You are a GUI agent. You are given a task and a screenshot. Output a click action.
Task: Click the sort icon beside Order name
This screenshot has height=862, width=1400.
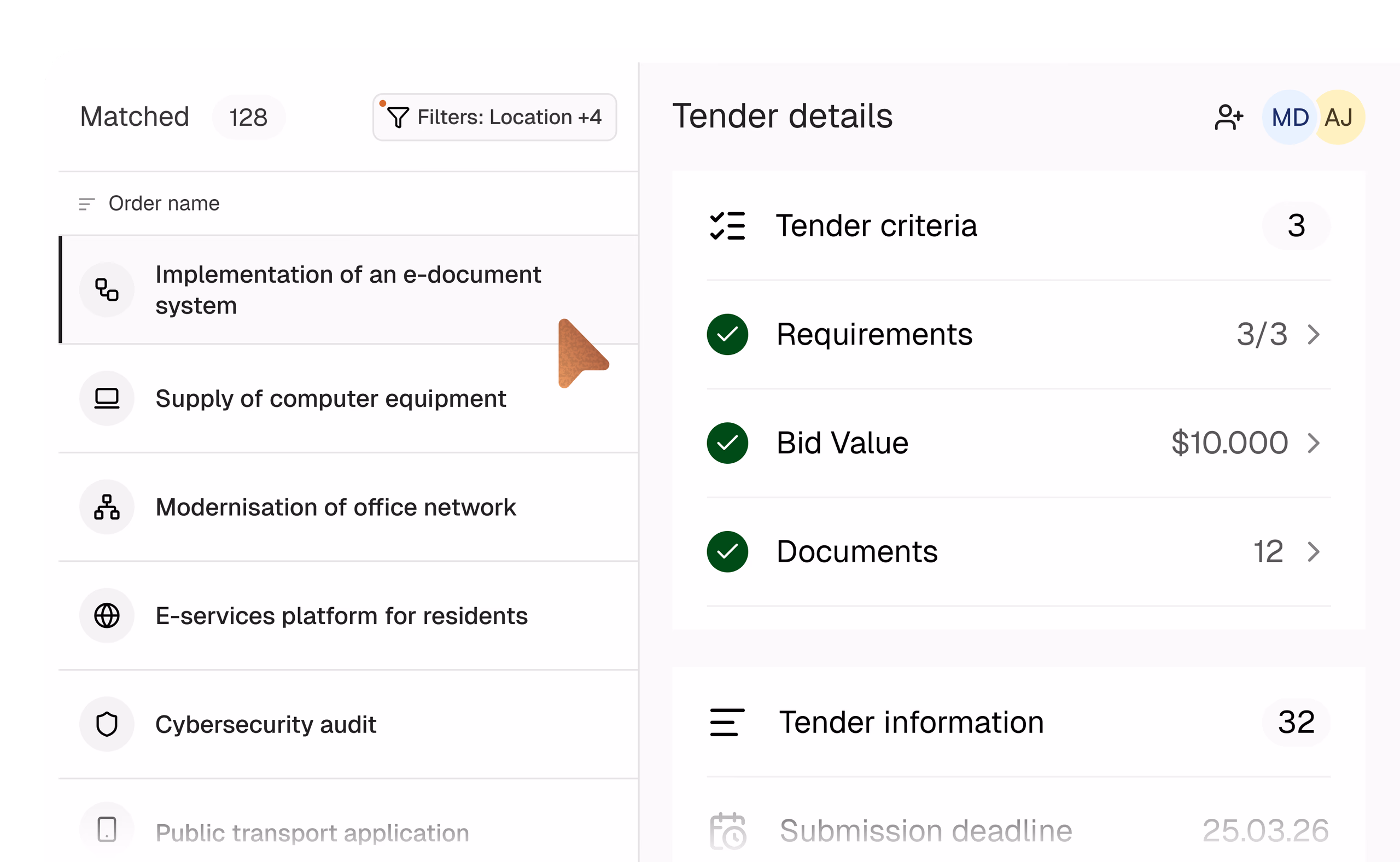(86, 203)
